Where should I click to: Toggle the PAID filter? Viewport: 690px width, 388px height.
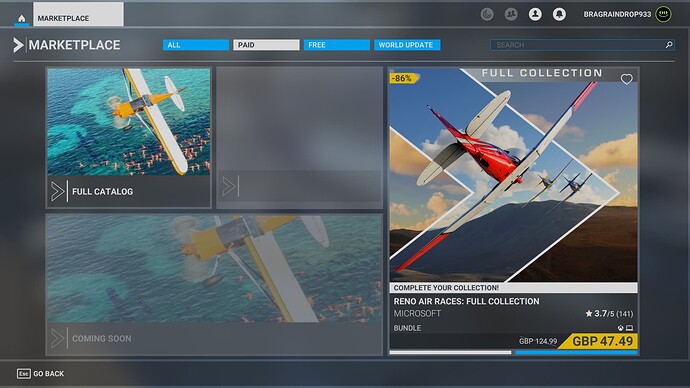[x=266, y=45]
